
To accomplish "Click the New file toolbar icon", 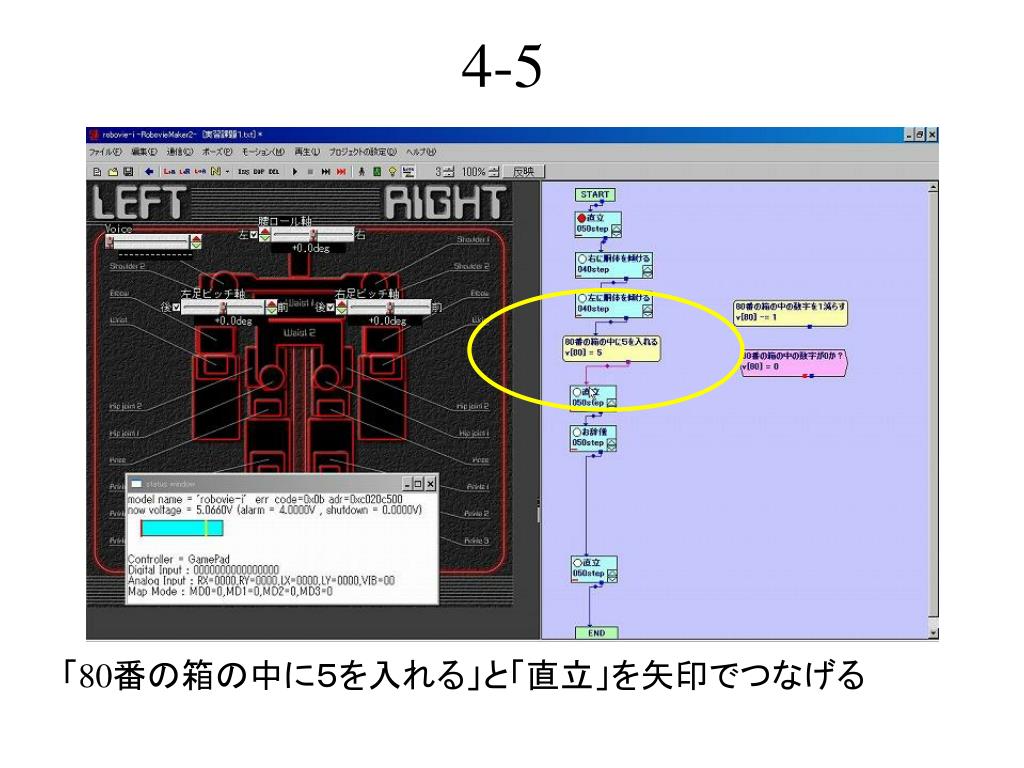I will [97, 172].
